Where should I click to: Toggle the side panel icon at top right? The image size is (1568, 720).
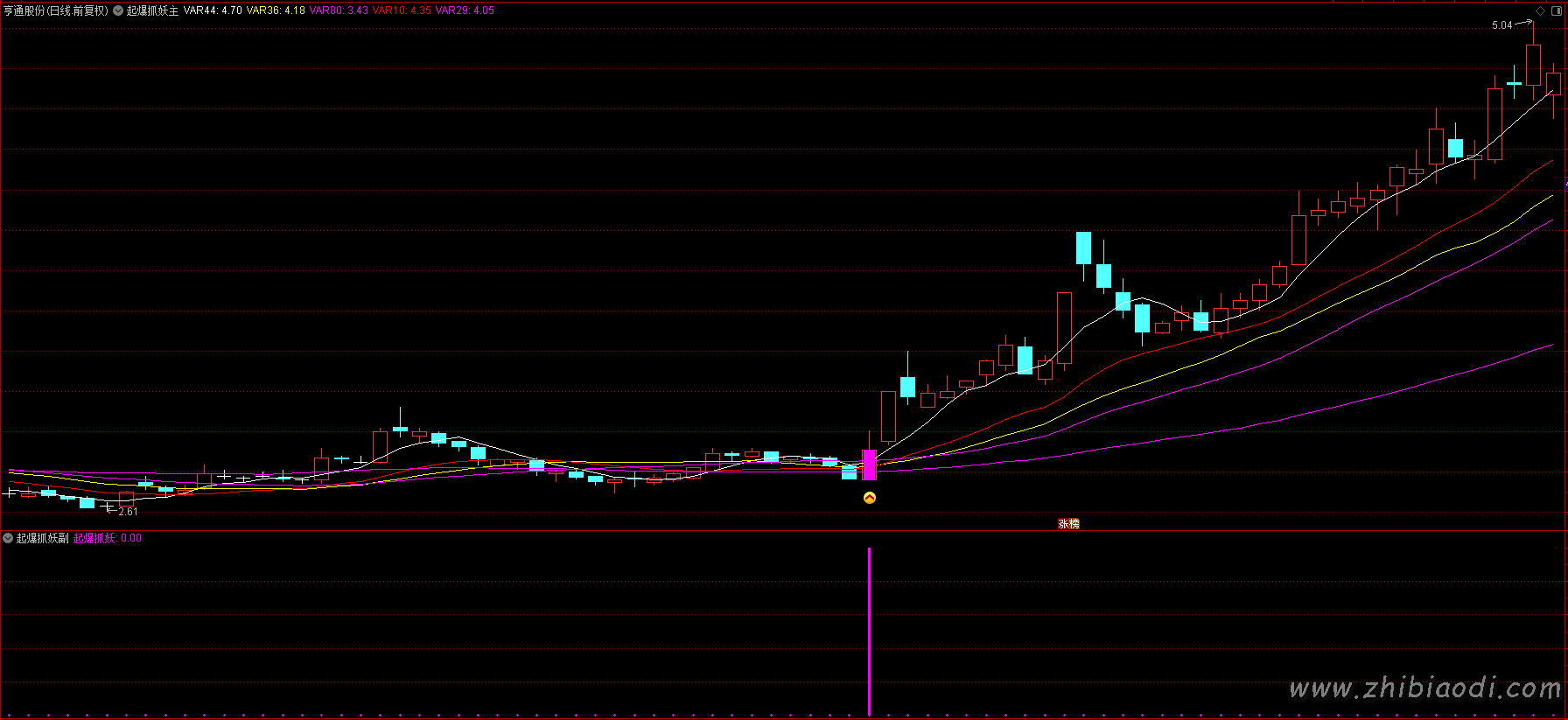pos(1557,10)
